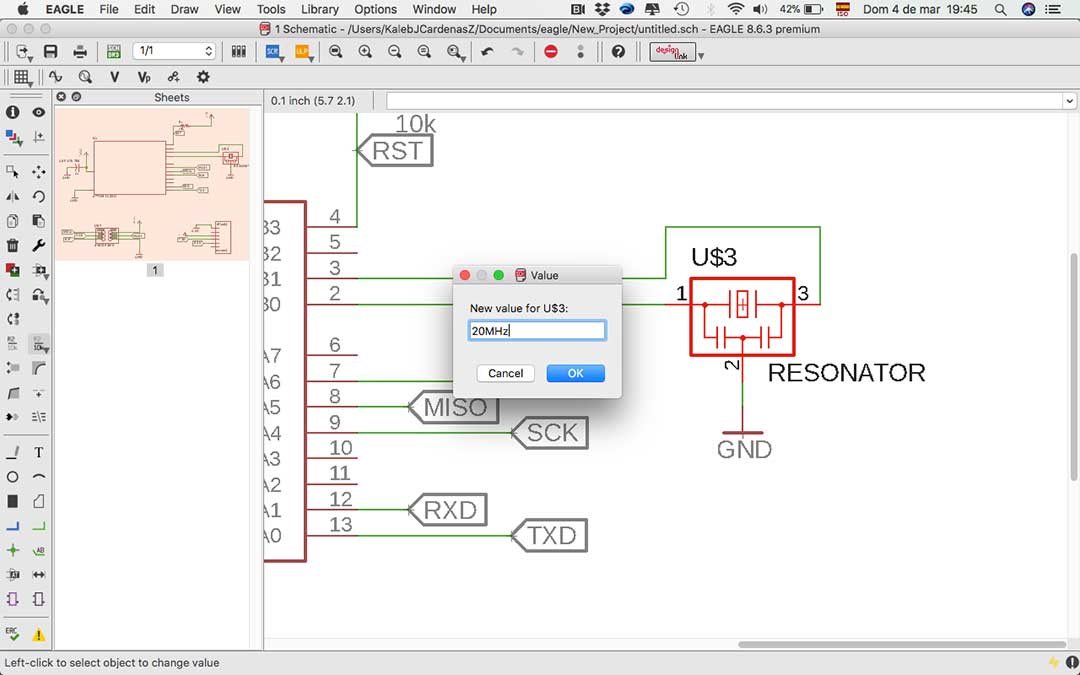Viewport: 1080px width, 675px height.
Task: Open the Edit menu
Action: tap(145, 10)
